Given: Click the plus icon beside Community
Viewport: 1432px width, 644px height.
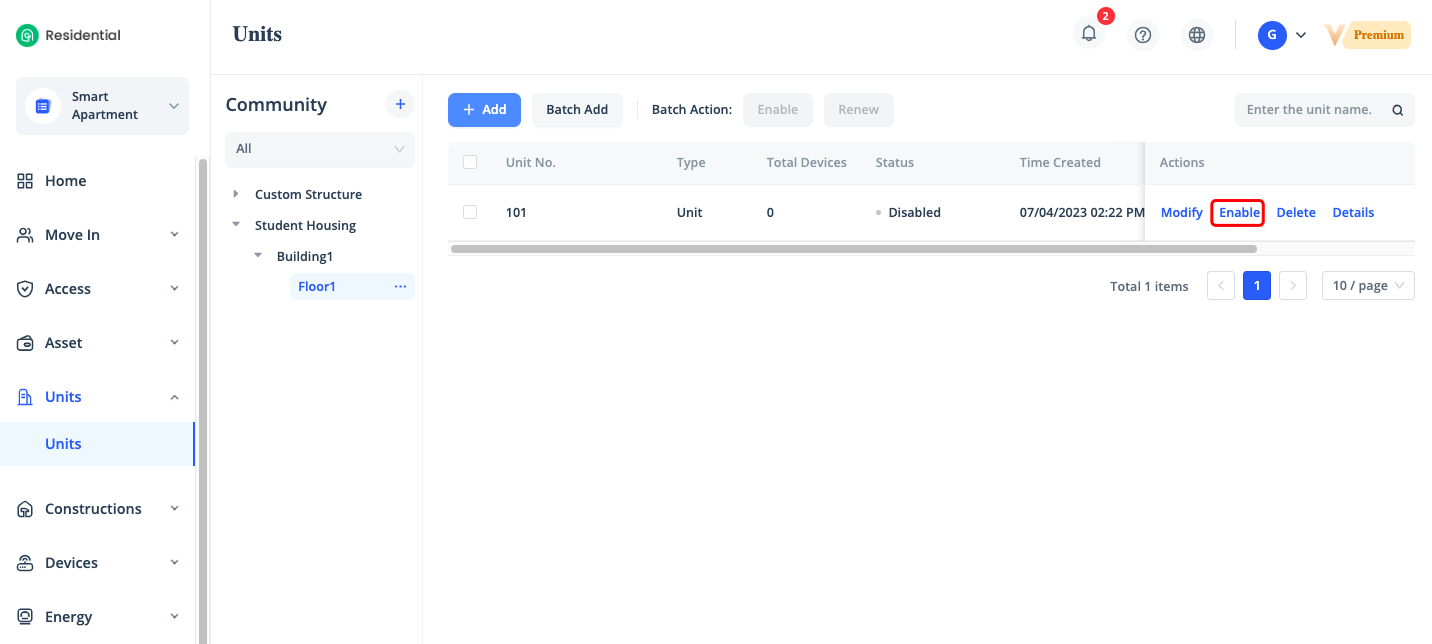Looking at the screenshot, I should click(x=400, y=104).
